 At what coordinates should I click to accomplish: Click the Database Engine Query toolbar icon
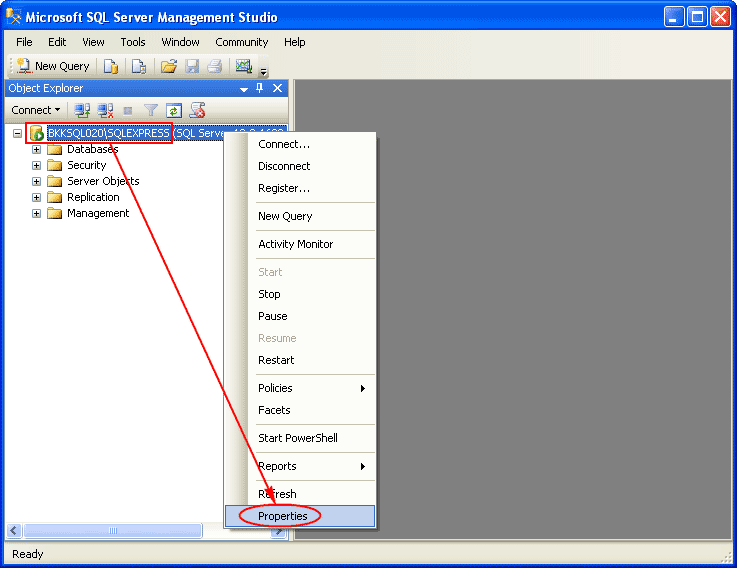click(x=111, y=66)
